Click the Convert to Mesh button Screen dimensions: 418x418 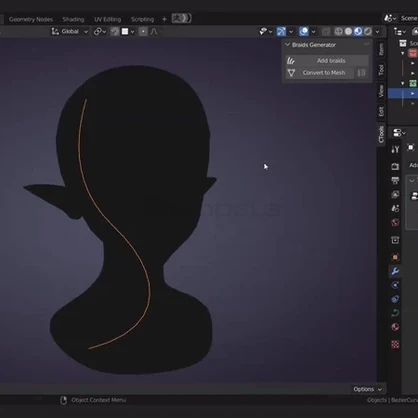[x=319, y=73]
